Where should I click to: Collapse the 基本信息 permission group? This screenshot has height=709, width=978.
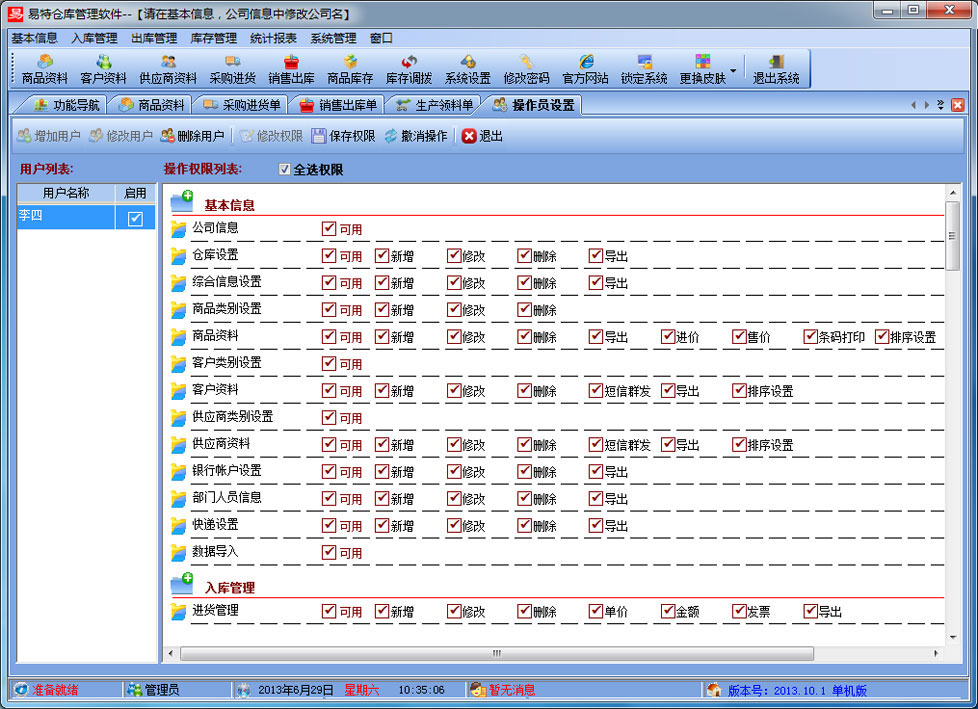pos(181,202)
